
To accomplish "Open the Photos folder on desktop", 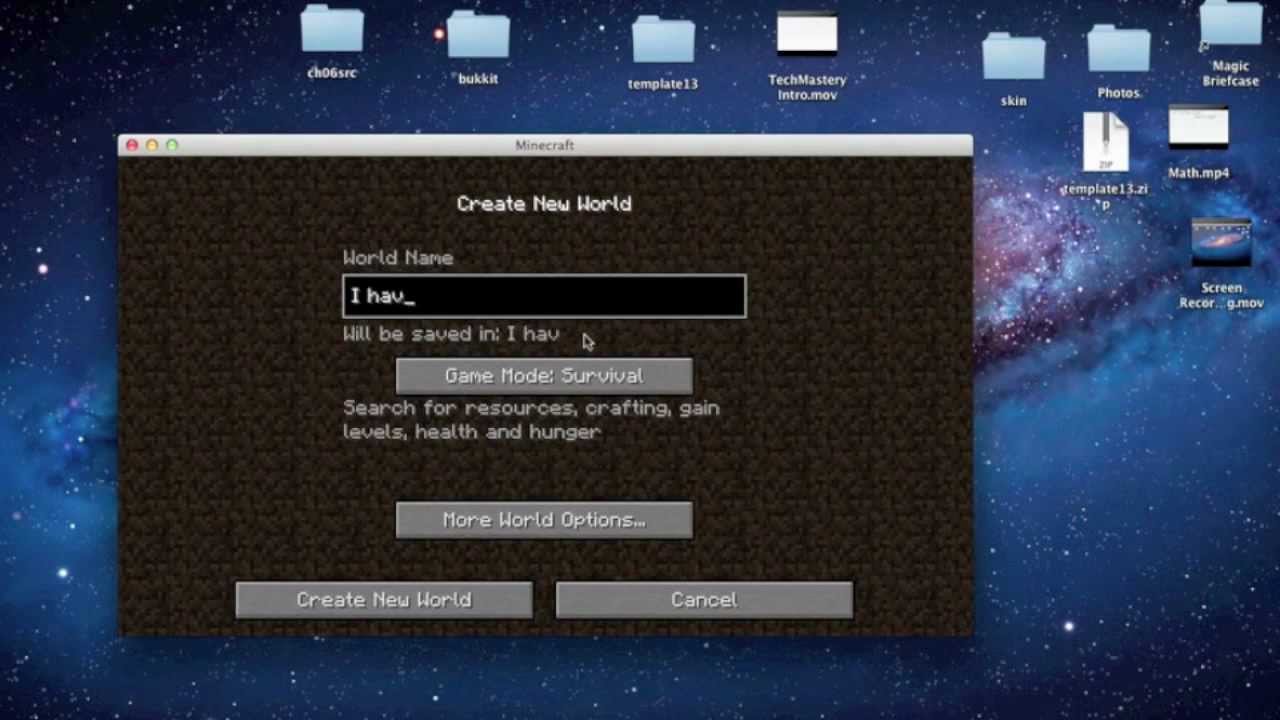I will click(x=1119, y=49).
